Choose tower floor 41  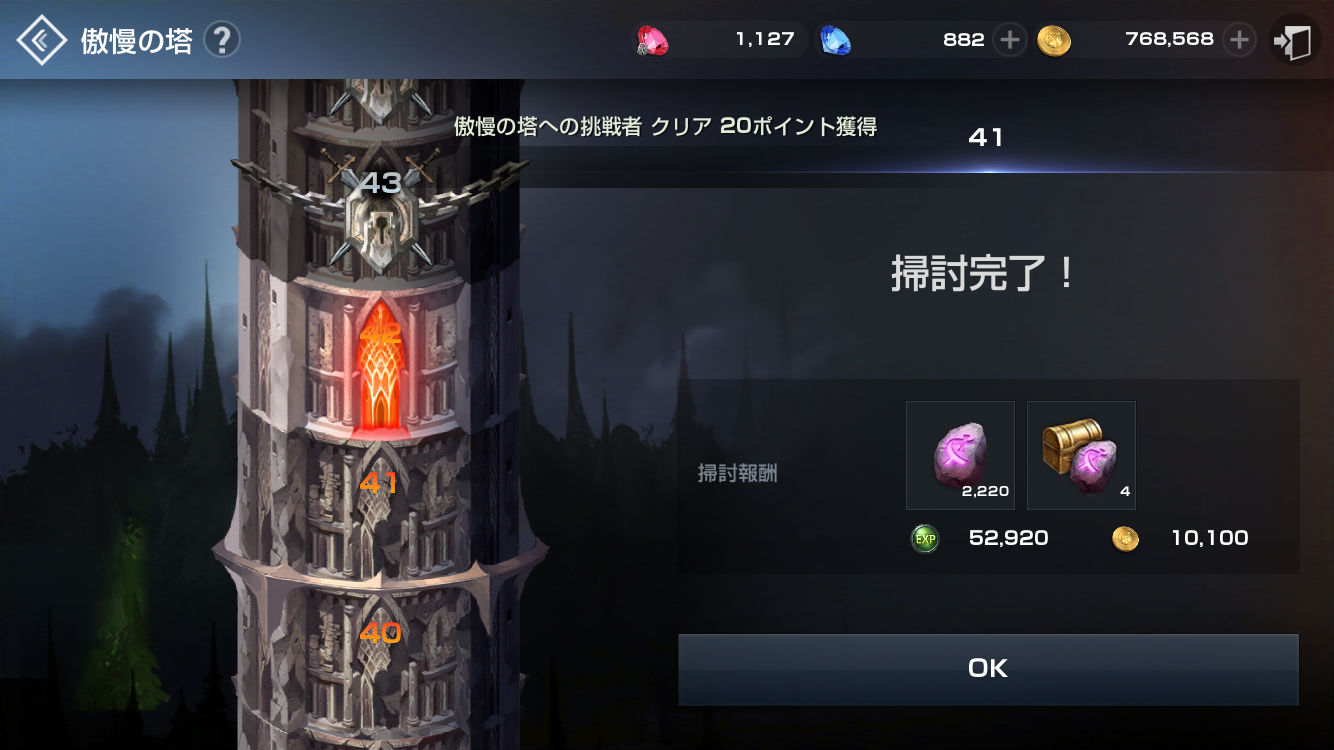[379, 484]
